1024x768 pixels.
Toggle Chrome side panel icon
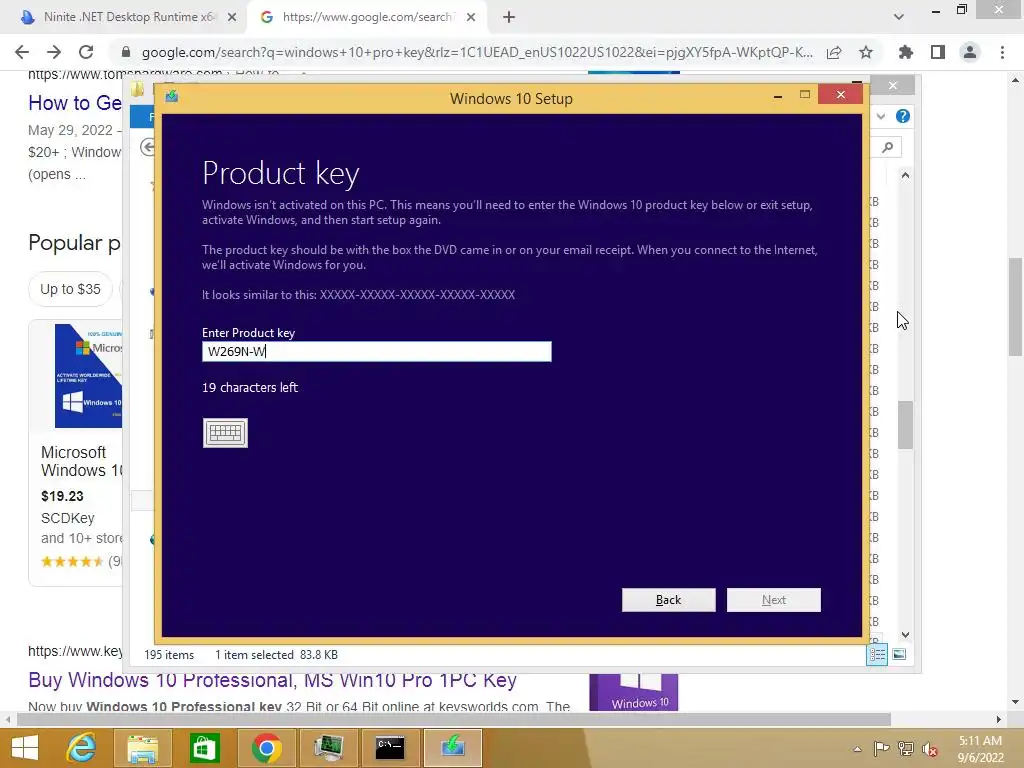[x=938, y=52]
